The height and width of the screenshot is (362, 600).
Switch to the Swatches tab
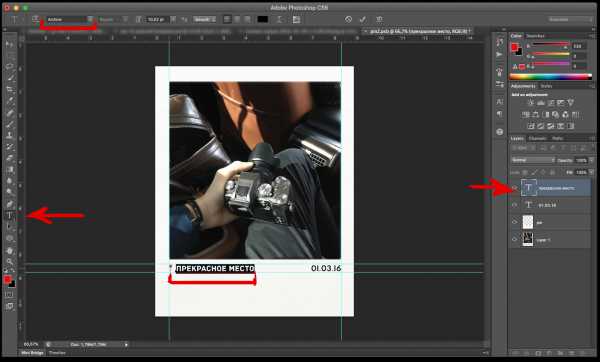click(x=535, y=36)
